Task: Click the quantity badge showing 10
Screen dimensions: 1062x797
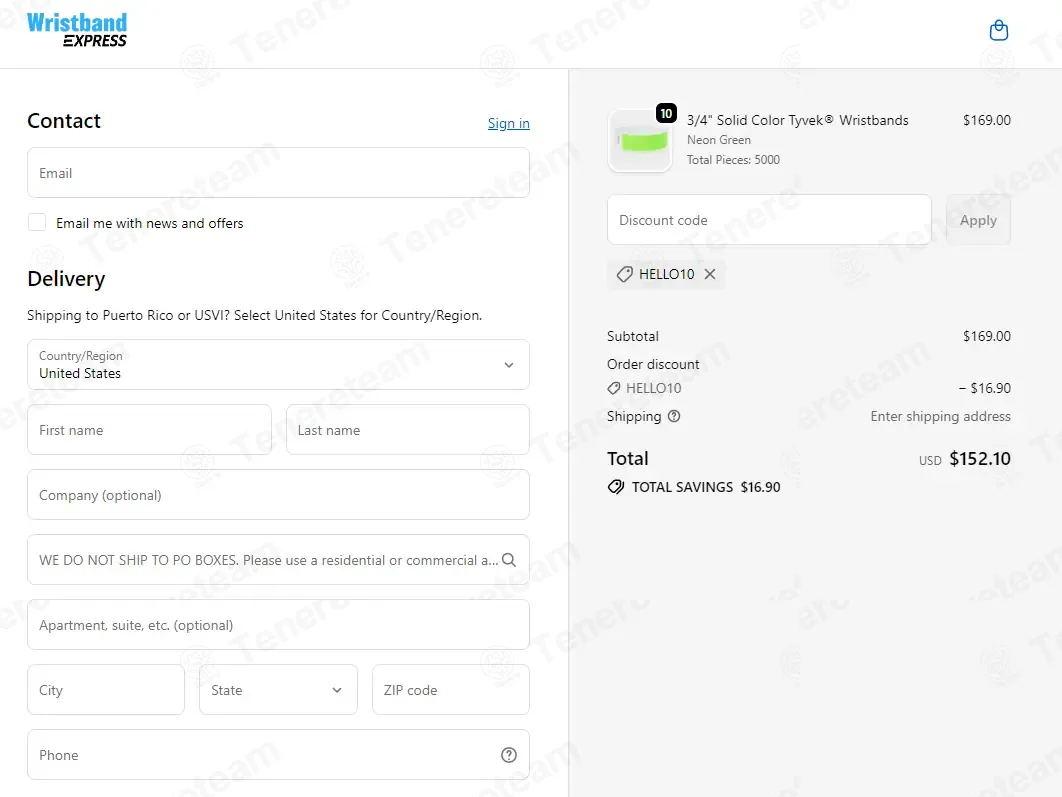Action: 666,113
